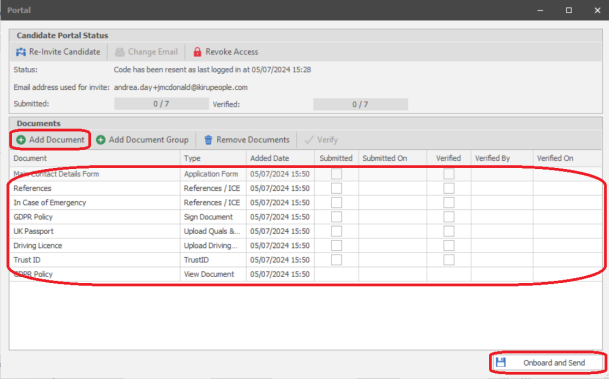Sort by the Verified On column header

pos(567,158)
